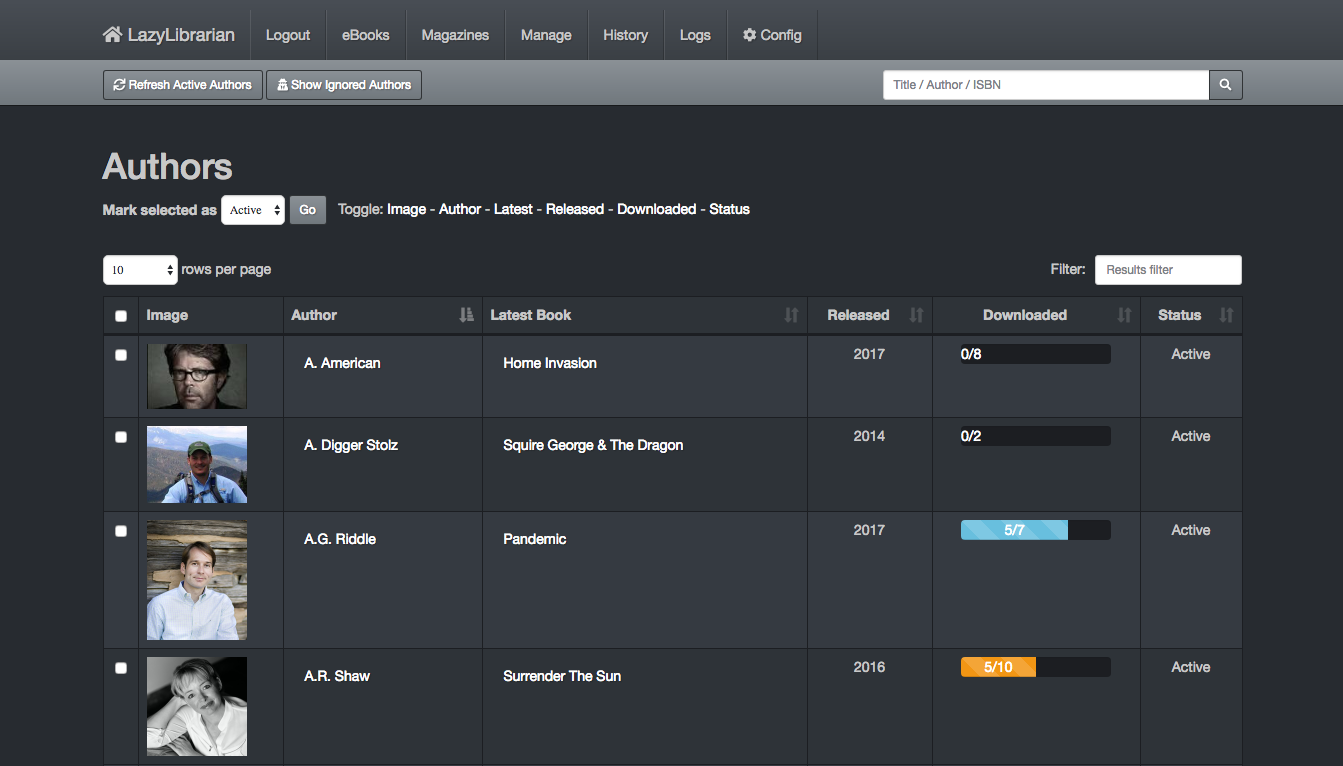
Task: Select the A.G. Riddle row checkbox
Action: (x=121, y=531)
